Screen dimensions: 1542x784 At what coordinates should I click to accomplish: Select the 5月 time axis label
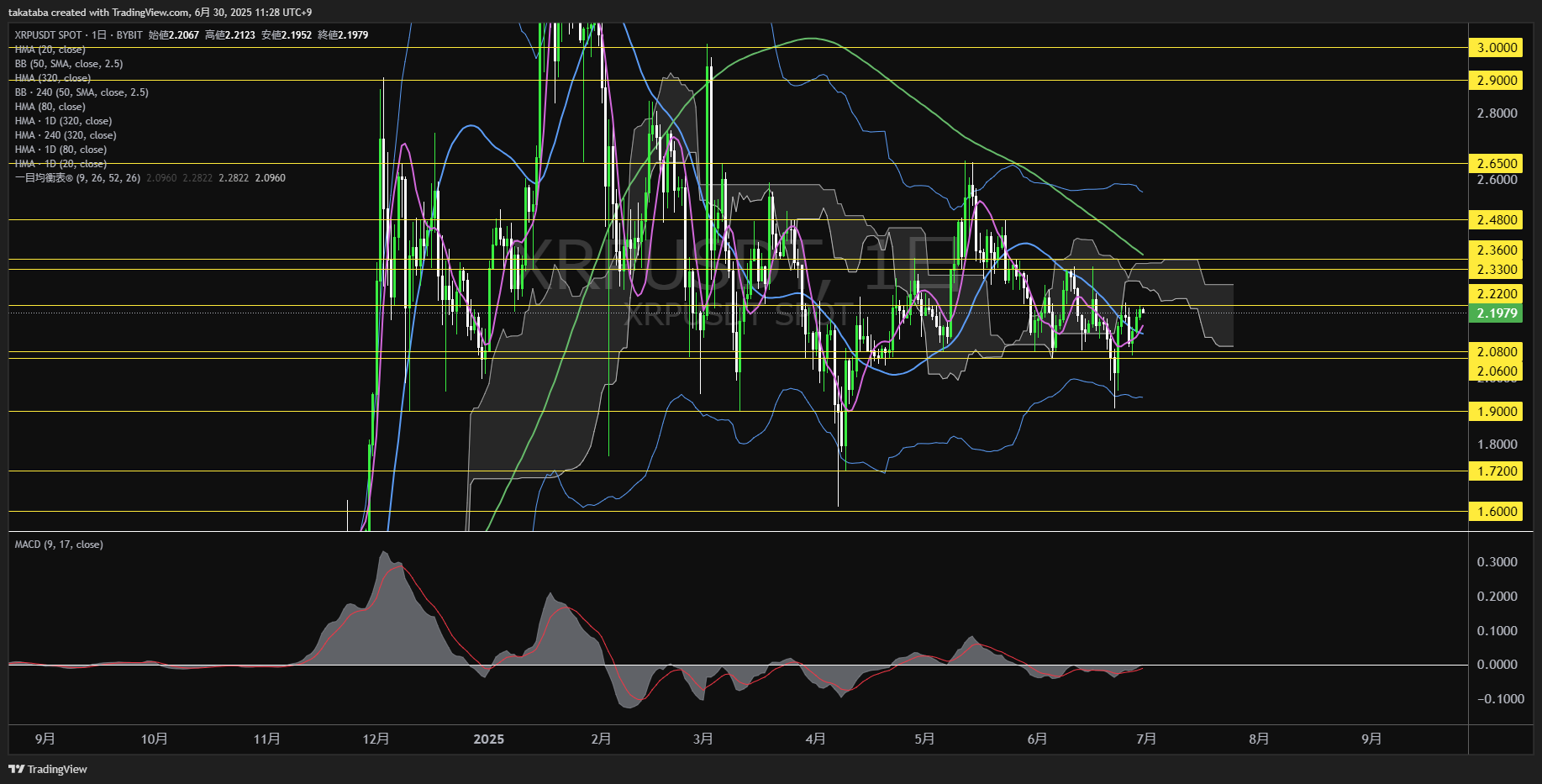924,739
